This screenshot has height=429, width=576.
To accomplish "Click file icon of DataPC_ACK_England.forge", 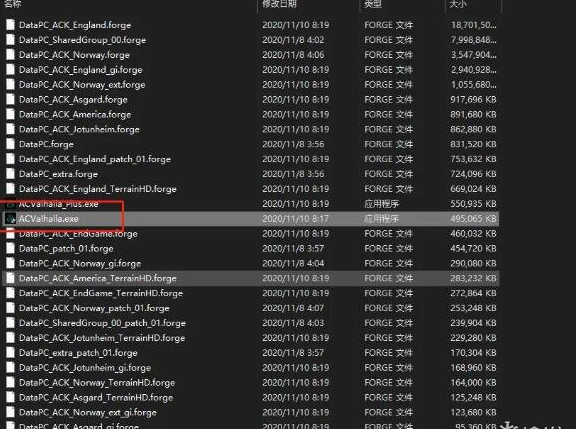I will click(x=11, y=25).
